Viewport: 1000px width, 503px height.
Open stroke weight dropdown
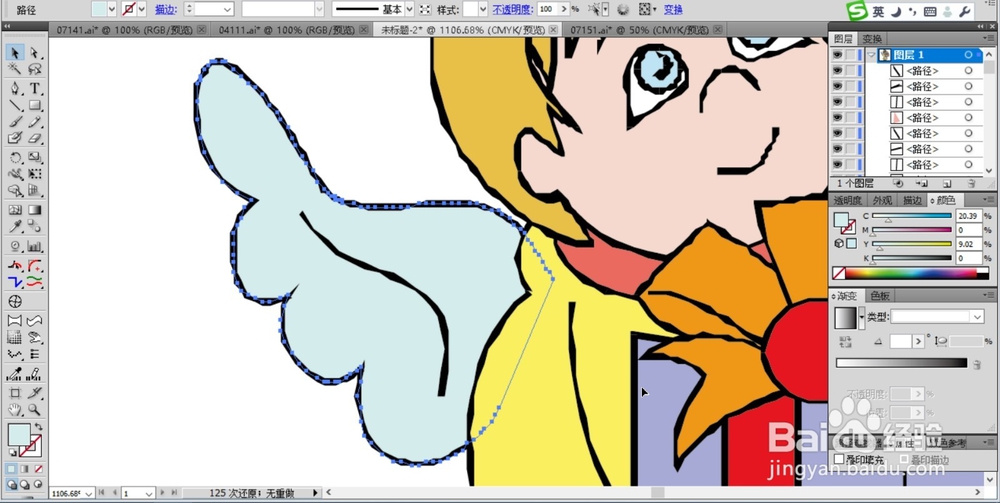[x=227, y=9]
